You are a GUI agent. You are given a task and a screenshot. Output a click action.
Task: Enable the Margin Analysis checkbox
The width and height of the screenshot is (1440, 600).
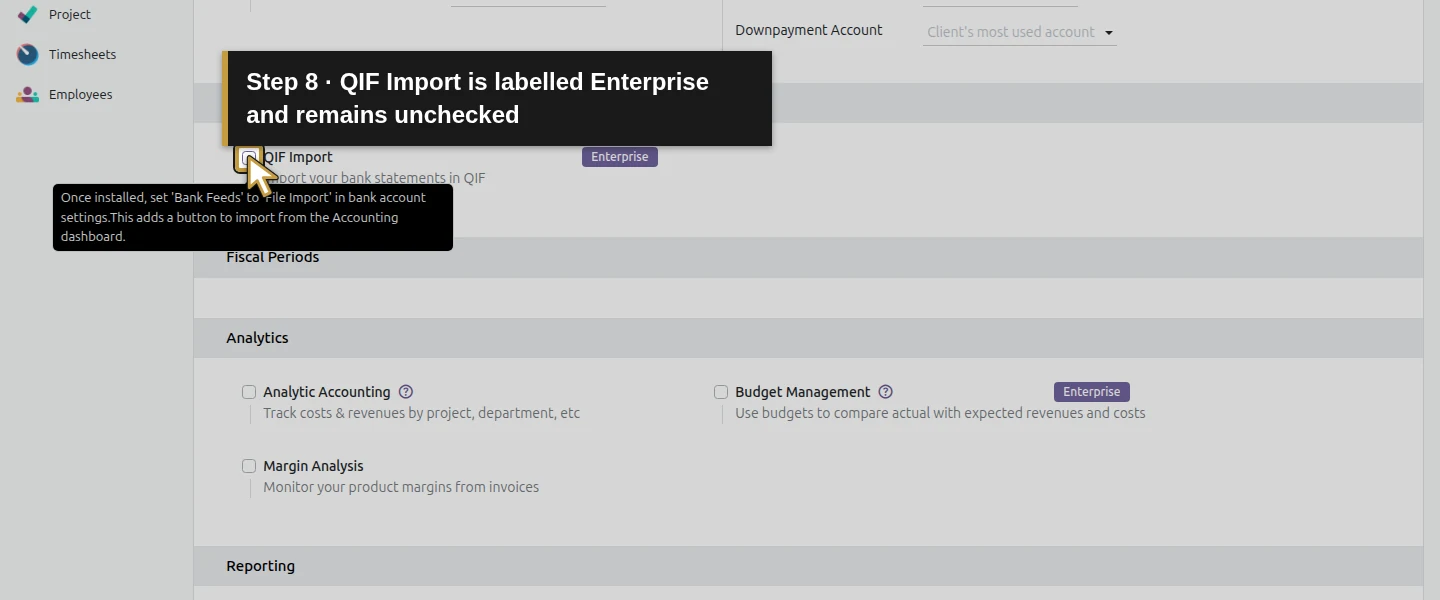click(249, 466)
